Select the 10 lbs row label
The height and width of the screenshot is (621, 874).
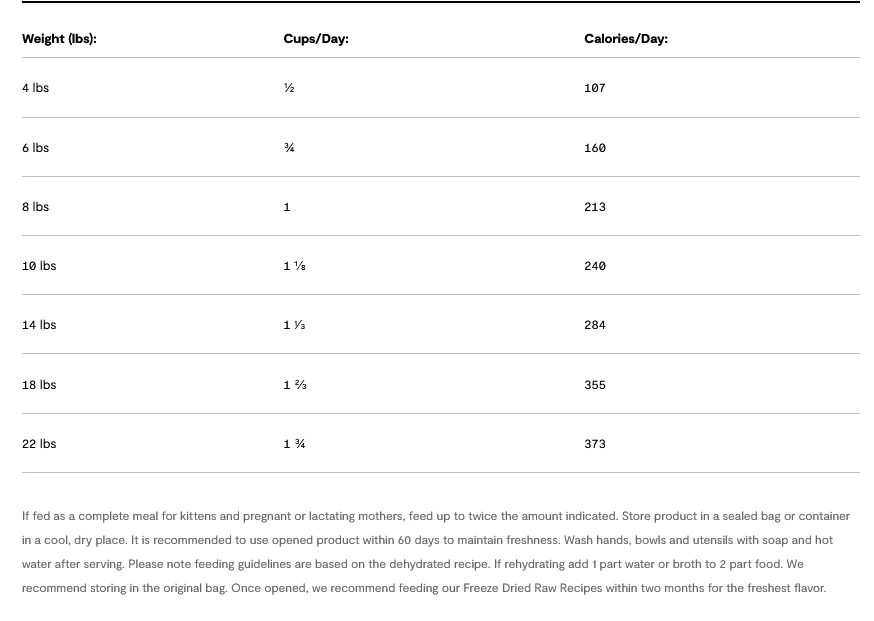[x=39, y=266]
